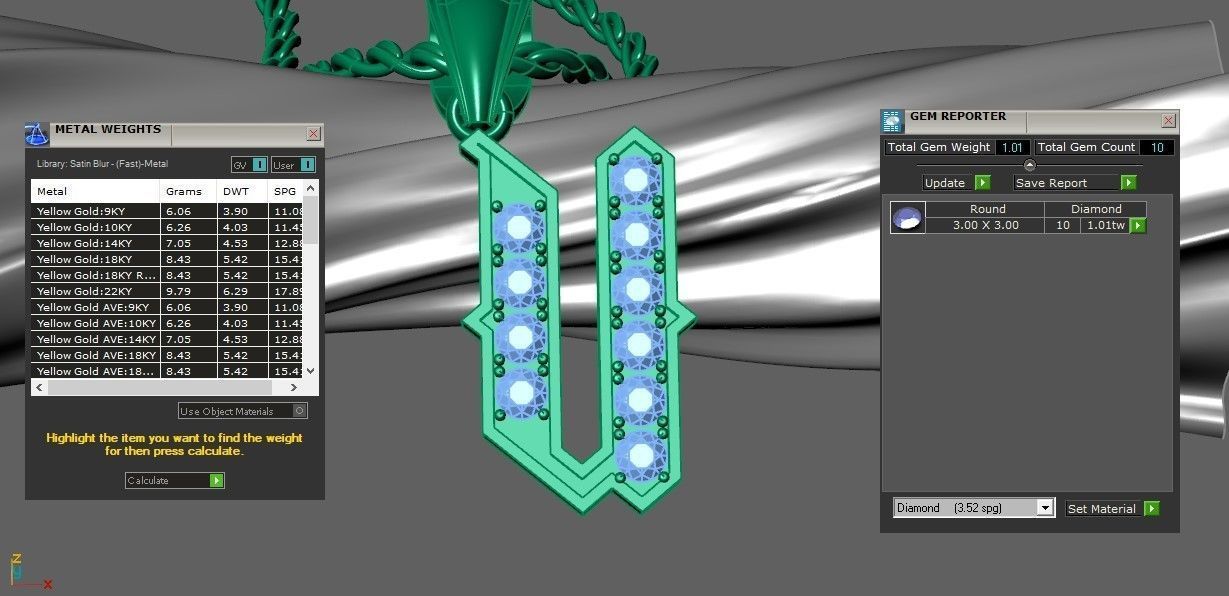Select the Yellow Gold AVE:14KY row
This screenshot has height=596, width=1229.
[x=167, y=339]
